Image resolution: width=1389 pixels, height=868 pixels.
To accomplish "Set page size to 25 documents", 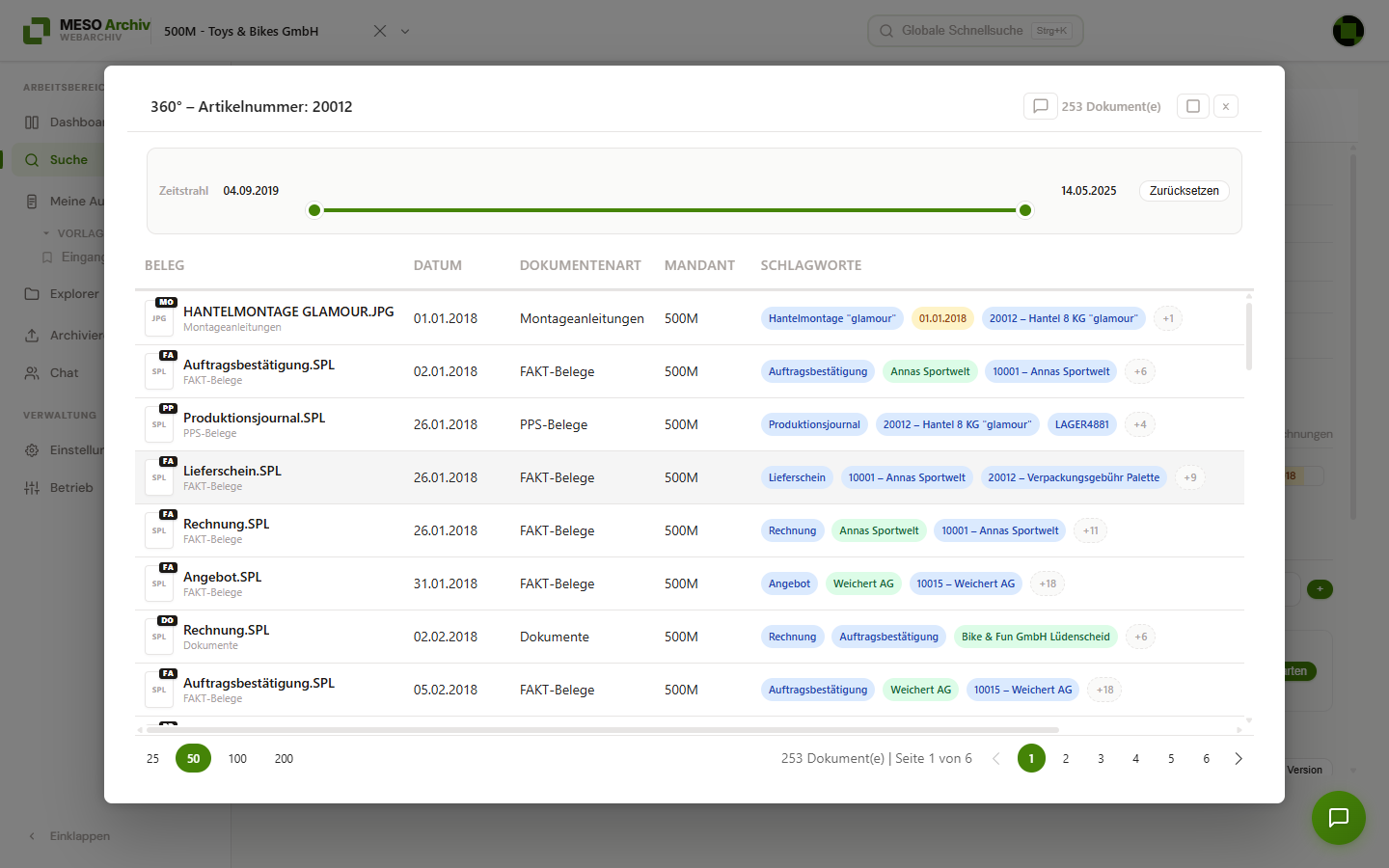I will tap(152, 759).
